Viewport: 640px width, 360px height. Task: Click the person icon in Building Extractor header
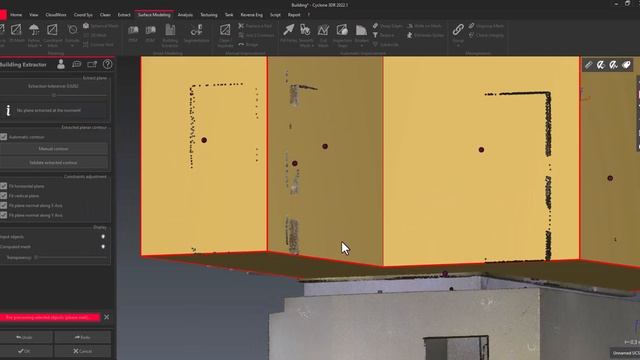[x=61, y=64]
